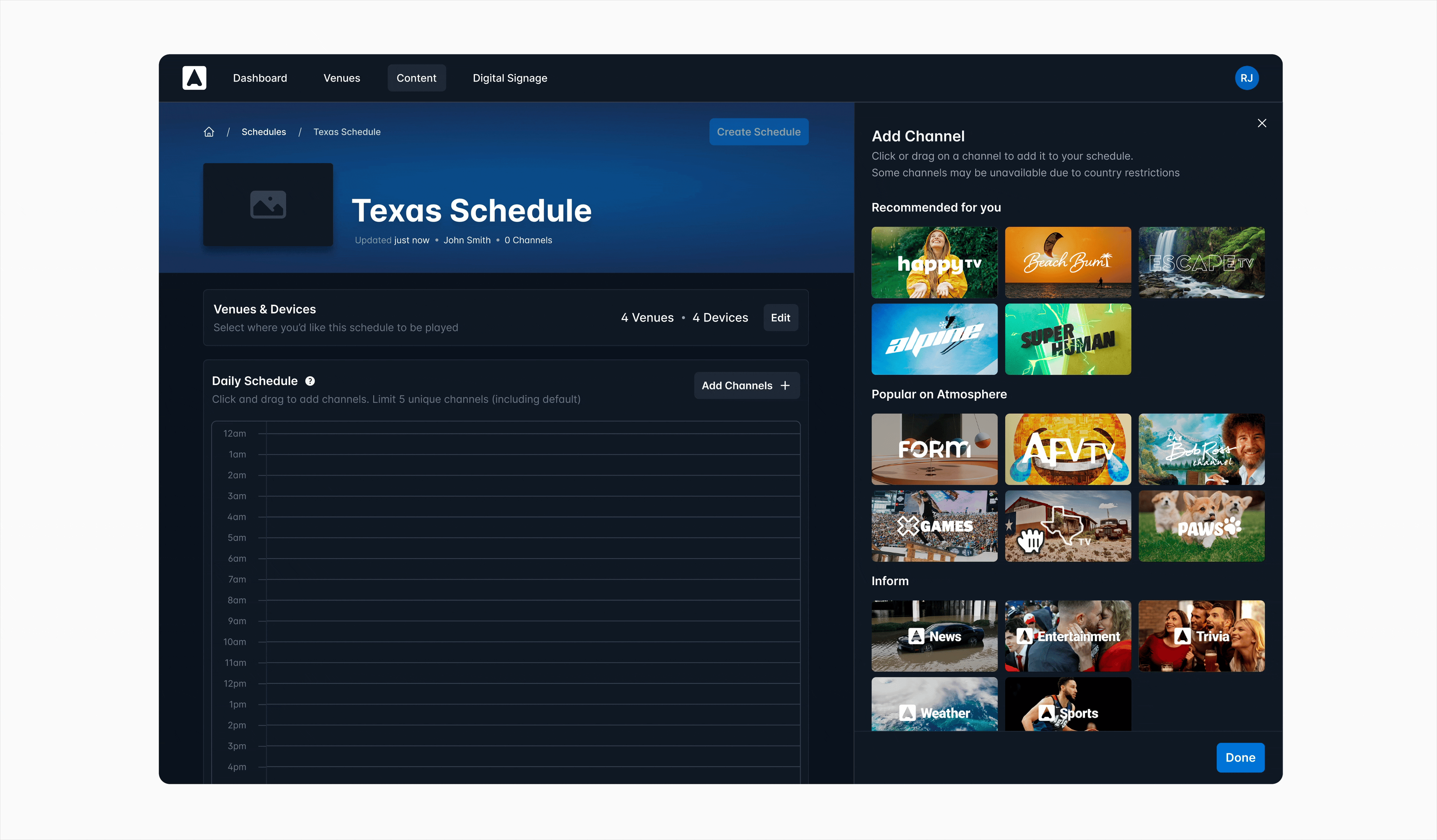The height and width of the screenshot is (840, 1437).
Task: Open the Venues menu item
Action: (342, 78)
